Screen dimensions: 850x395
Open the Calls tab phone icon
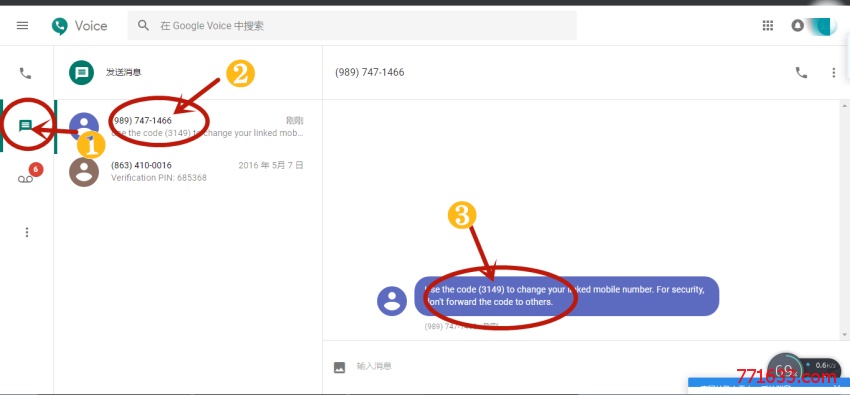25,73
